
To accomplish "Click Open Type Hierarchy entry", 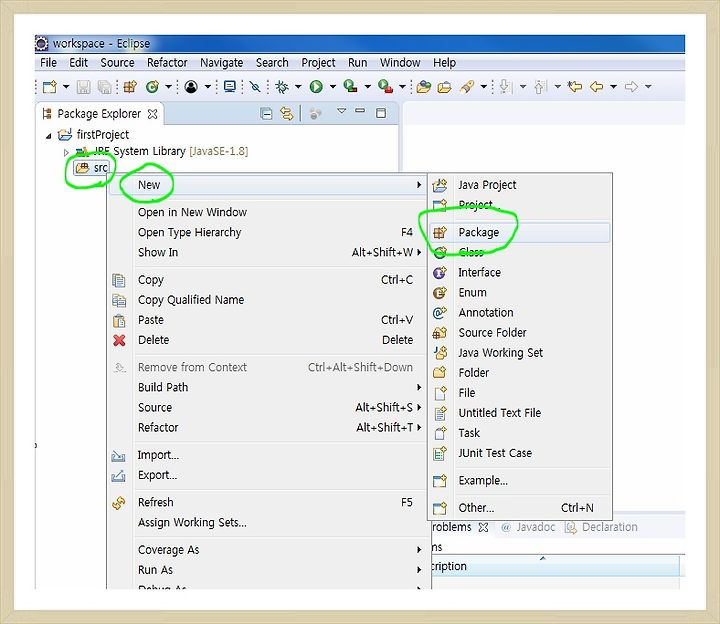I will pyautogui.click(x=268, y=233).
